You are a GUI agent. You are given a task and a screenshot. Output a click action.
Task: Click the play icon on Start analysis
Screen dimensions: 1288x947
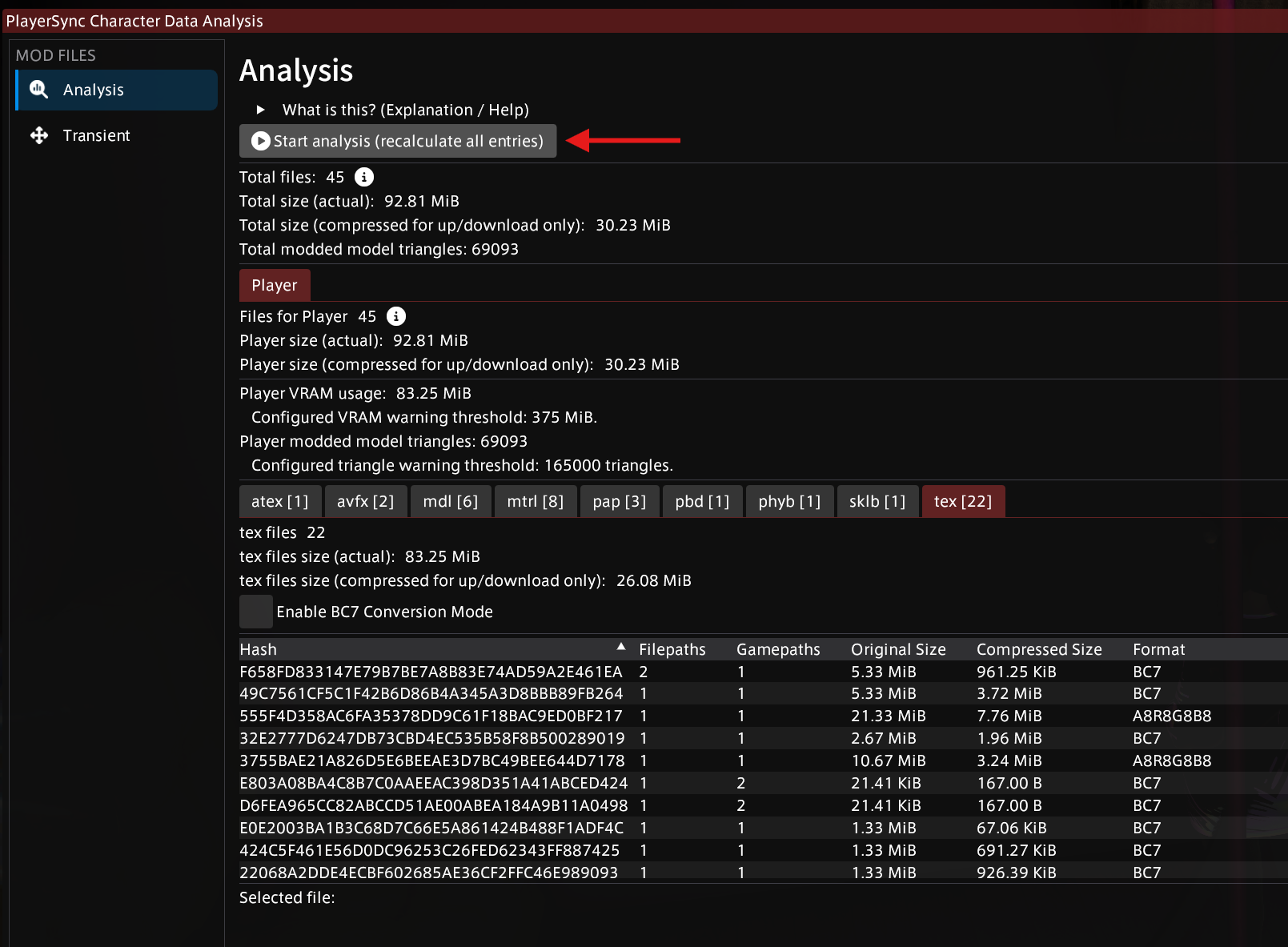tap(260, 141)
